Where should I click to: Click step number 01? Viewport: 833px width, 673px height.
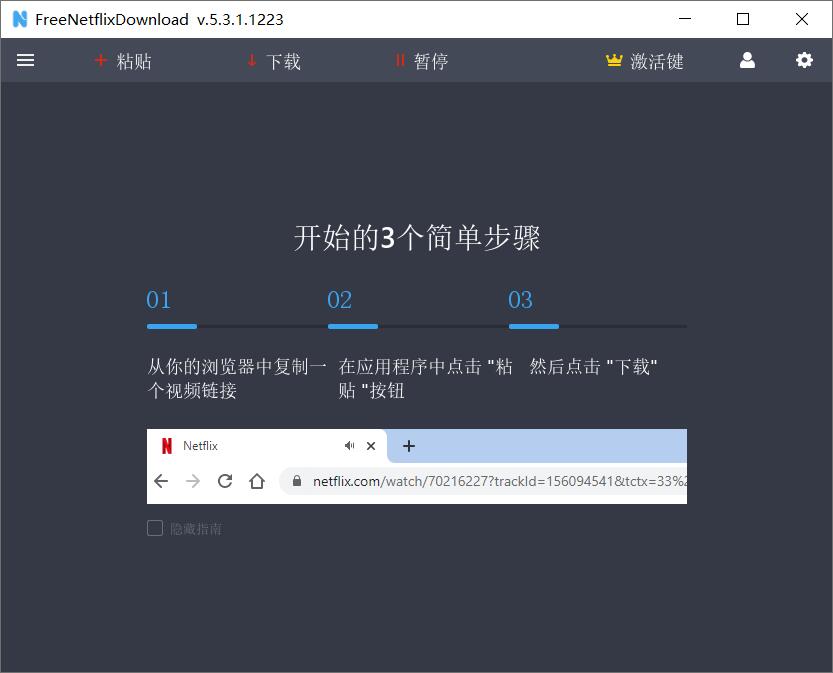pyautogui.click(x=159, y=300)
